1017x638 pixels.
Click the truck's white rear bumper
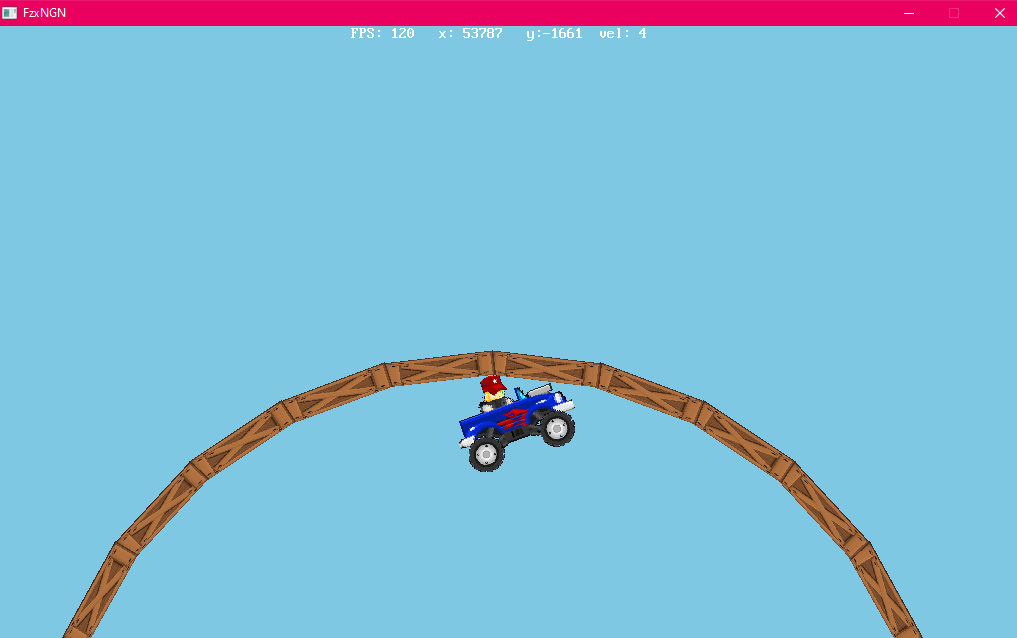466,441
